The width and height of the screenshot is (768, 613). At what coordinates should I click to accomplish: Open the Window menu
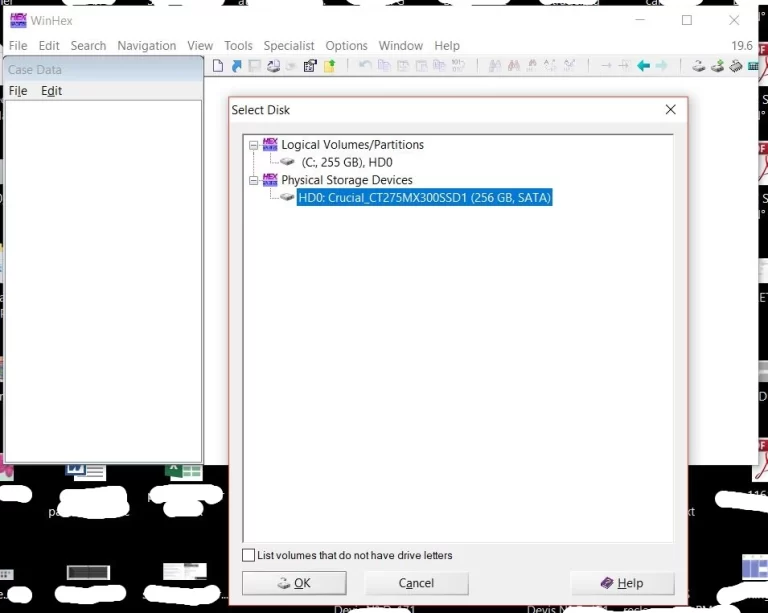click(x=401, y=46)
